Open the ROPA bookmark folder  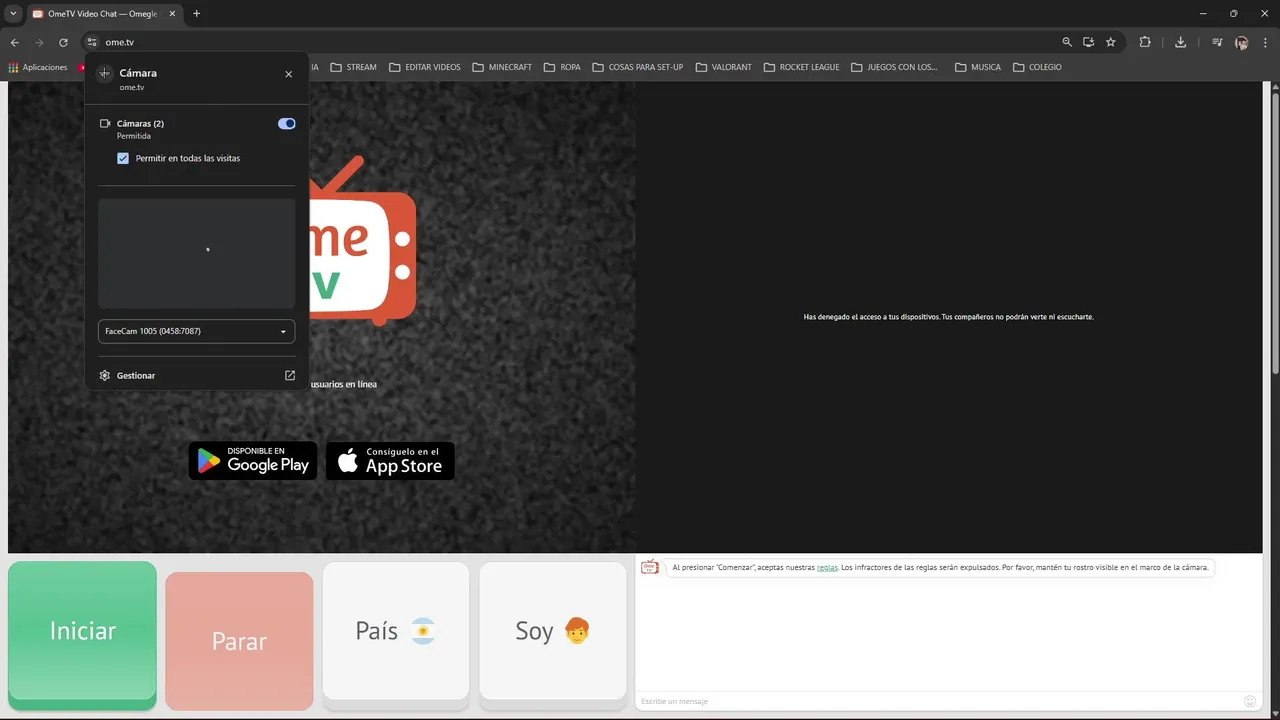tap(562, 67)
